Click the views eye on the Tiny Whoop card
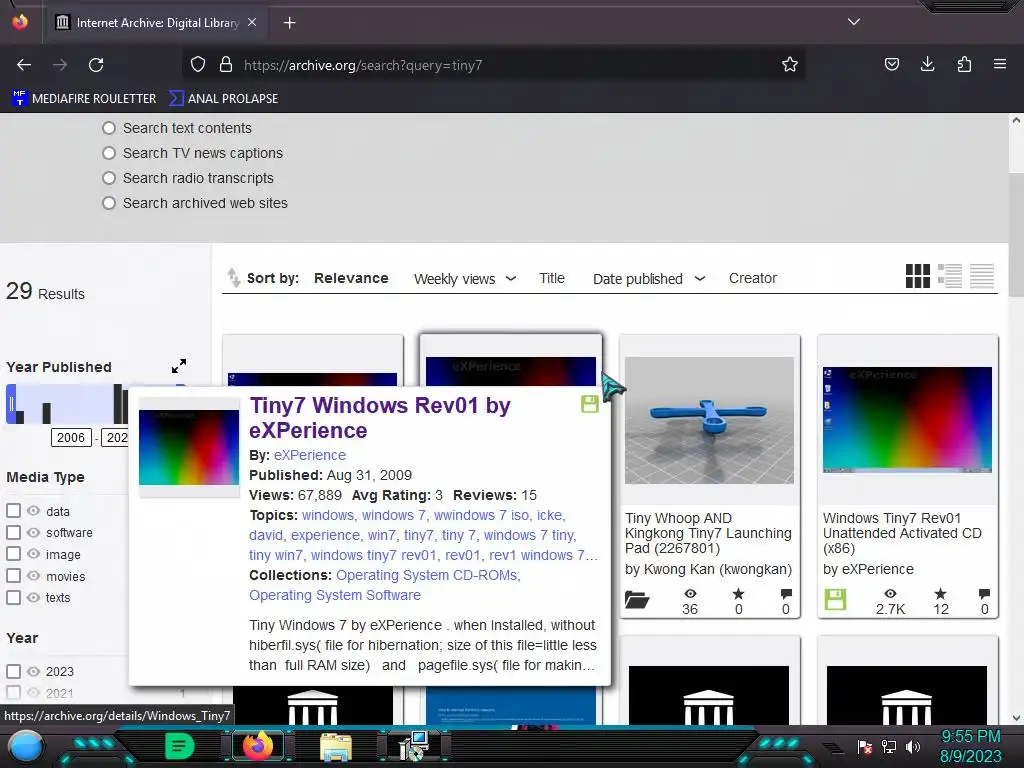Image resolution: width=1024 pixels, height=768 pixels. click(690, 594)
